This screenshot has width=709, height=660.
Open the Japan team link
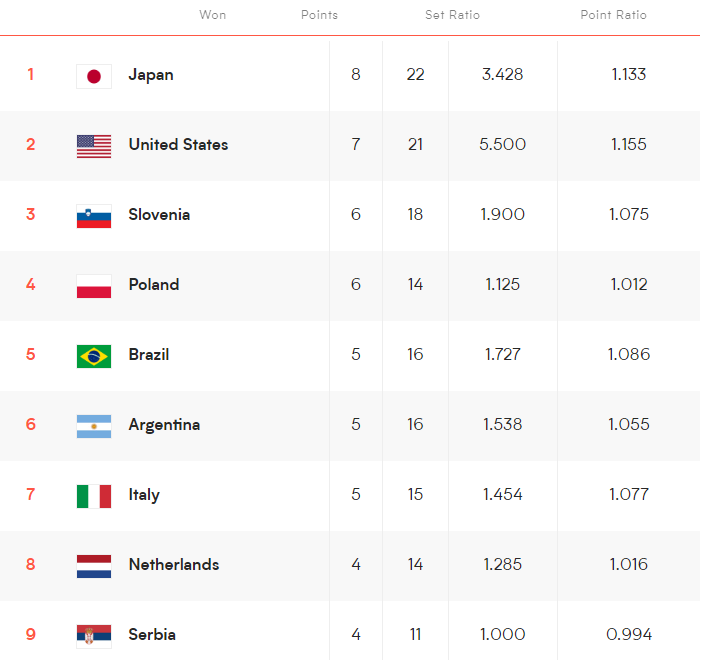pyautogui.click(x=151, y=75)
